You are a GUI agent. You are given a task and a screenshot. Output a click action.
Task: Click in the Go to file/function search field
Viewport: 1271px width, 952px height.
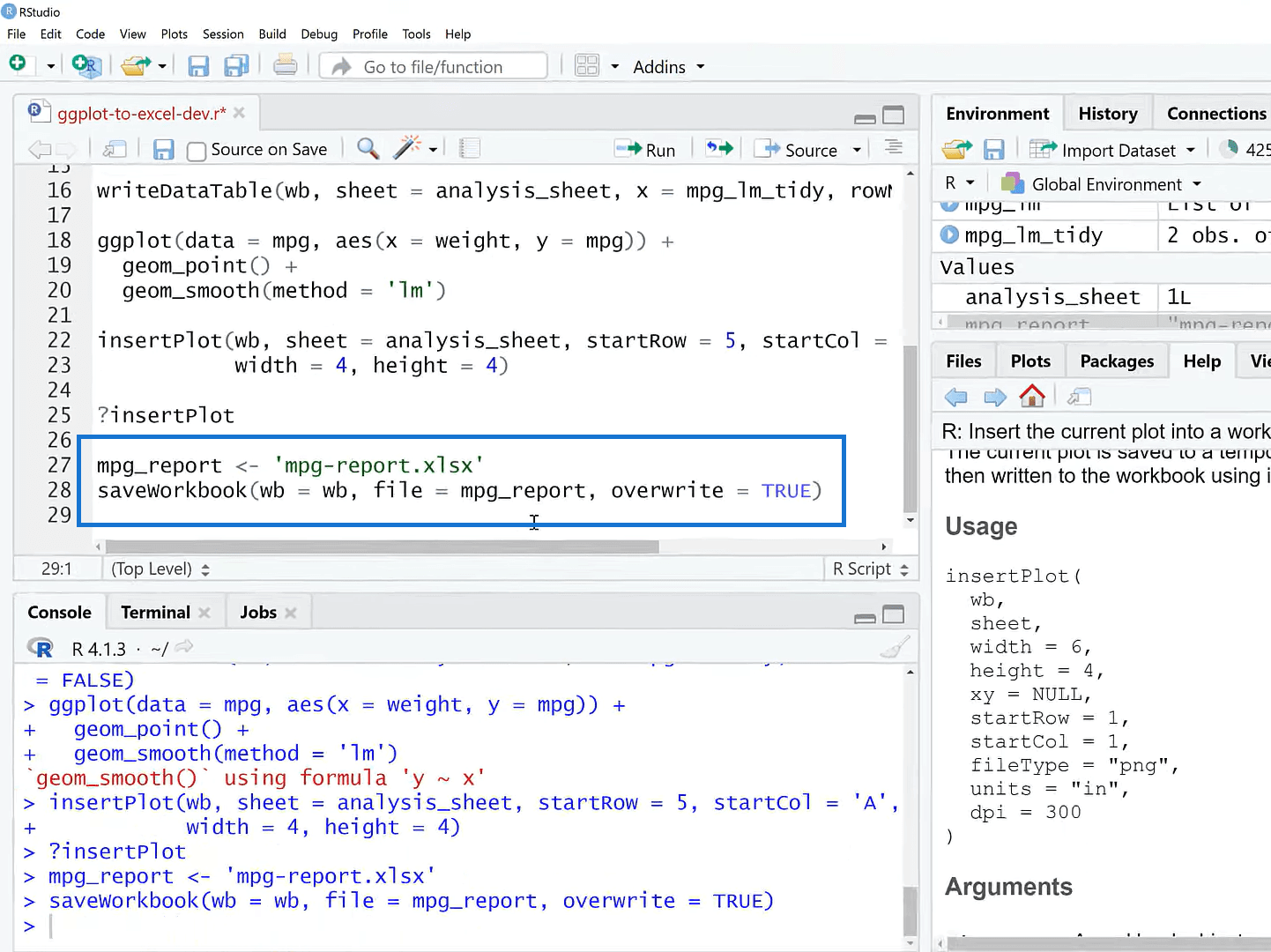434,67
